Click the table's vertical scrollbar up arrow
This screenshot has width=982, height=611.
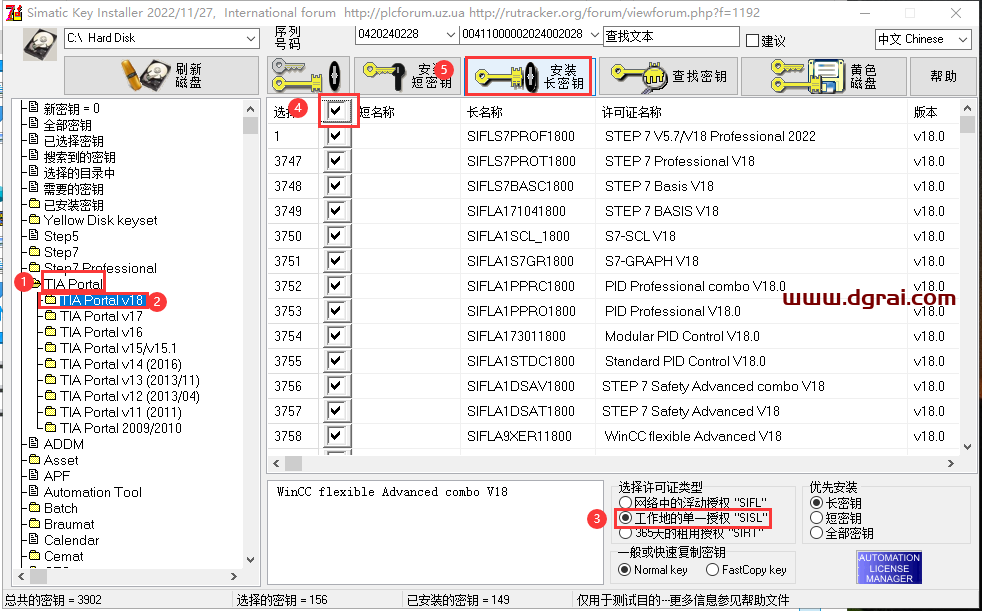pos(968,108)
